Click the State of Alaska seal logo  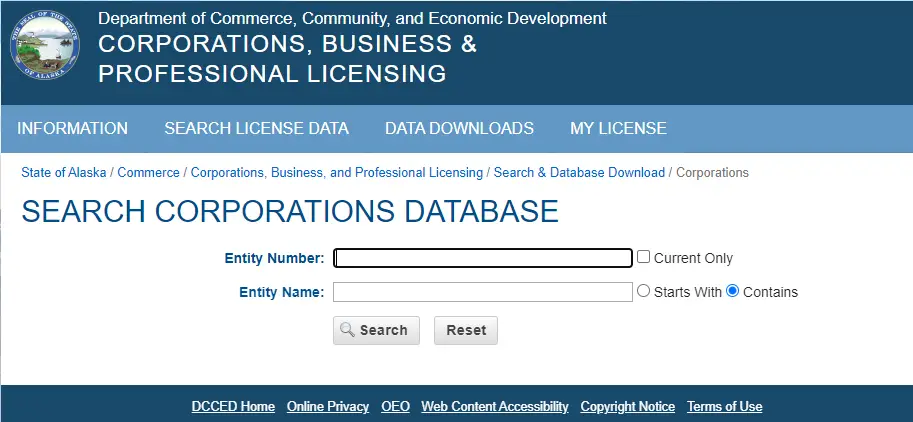[x=45, y=45]
